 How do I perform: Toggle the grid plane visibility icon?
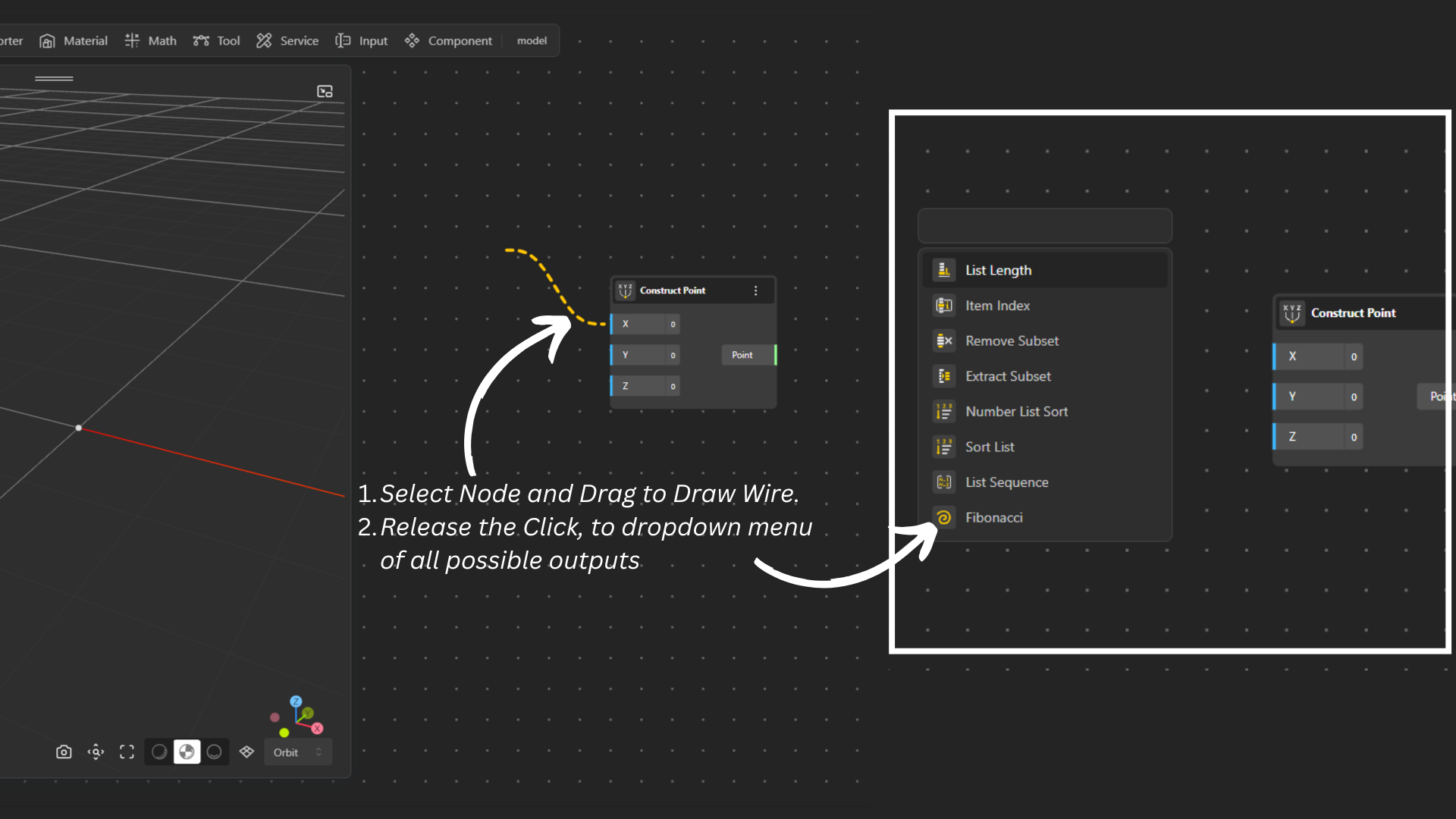(x=246, y=752)
